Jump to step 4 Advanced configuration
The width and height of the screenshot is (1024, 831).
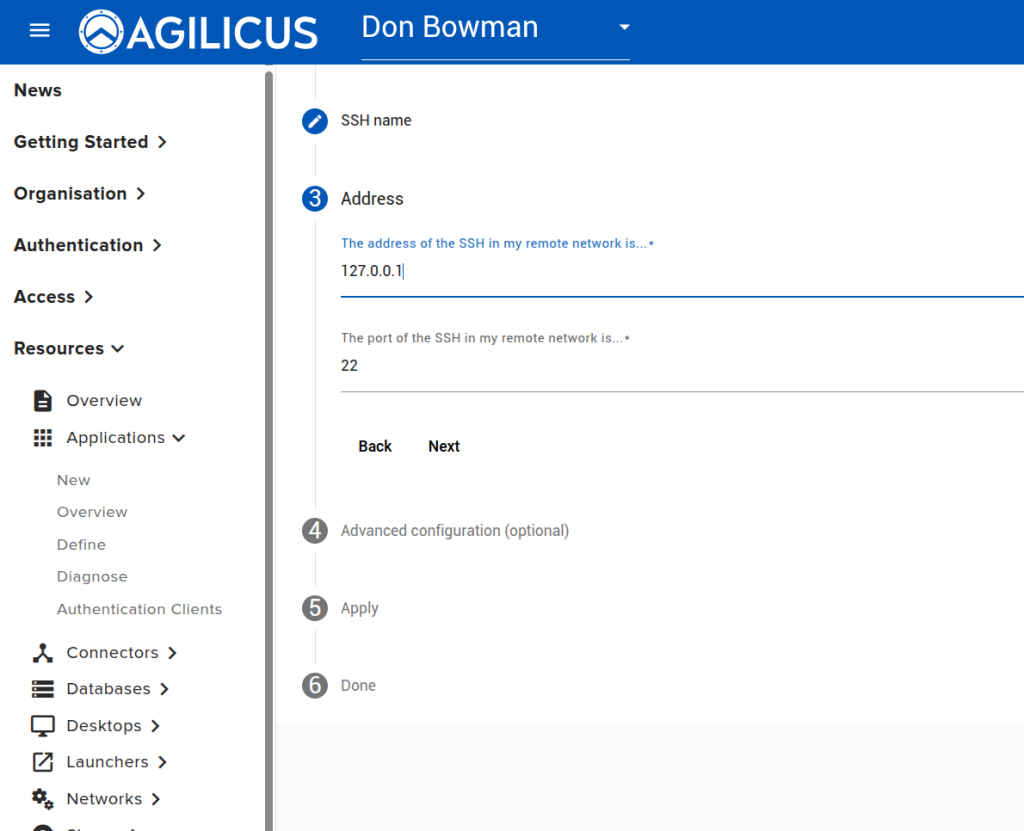click(454, 531)
